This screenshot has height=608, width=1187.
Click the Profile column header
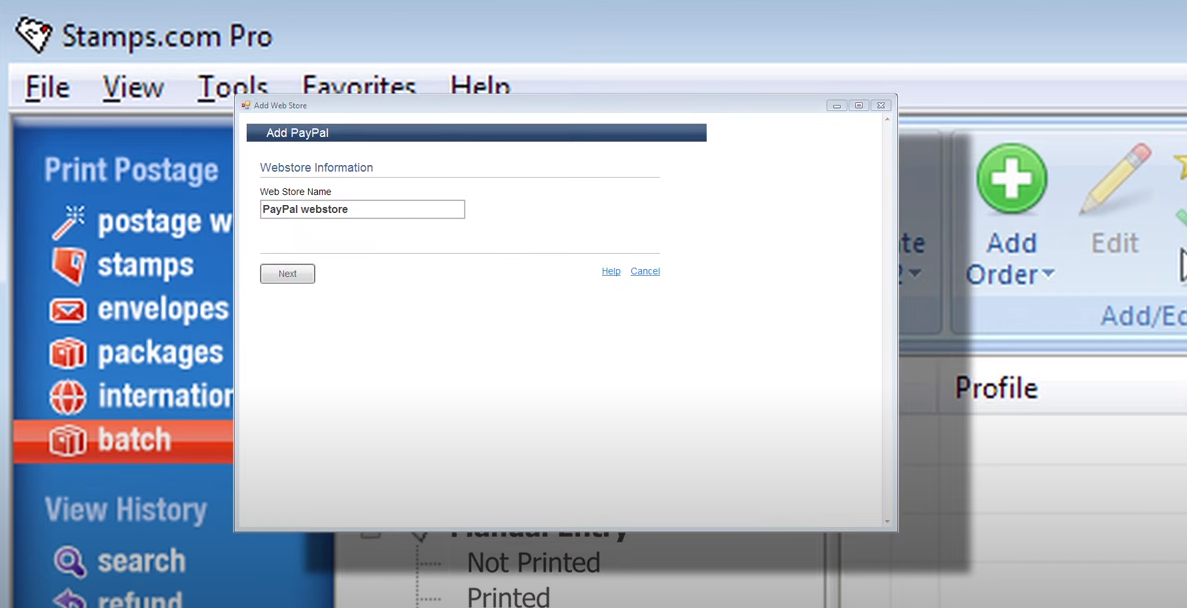pos(996,388)
